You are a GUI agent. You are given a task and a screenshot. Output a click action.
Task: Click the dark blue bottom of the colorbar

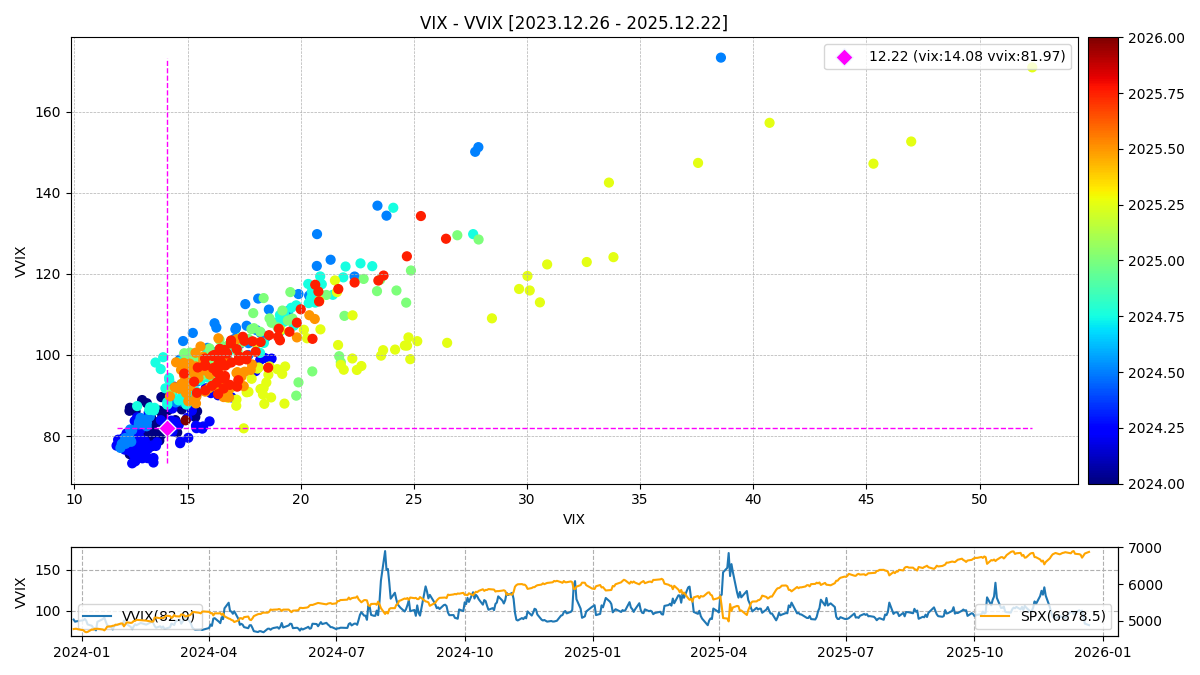pos(1103,479)
